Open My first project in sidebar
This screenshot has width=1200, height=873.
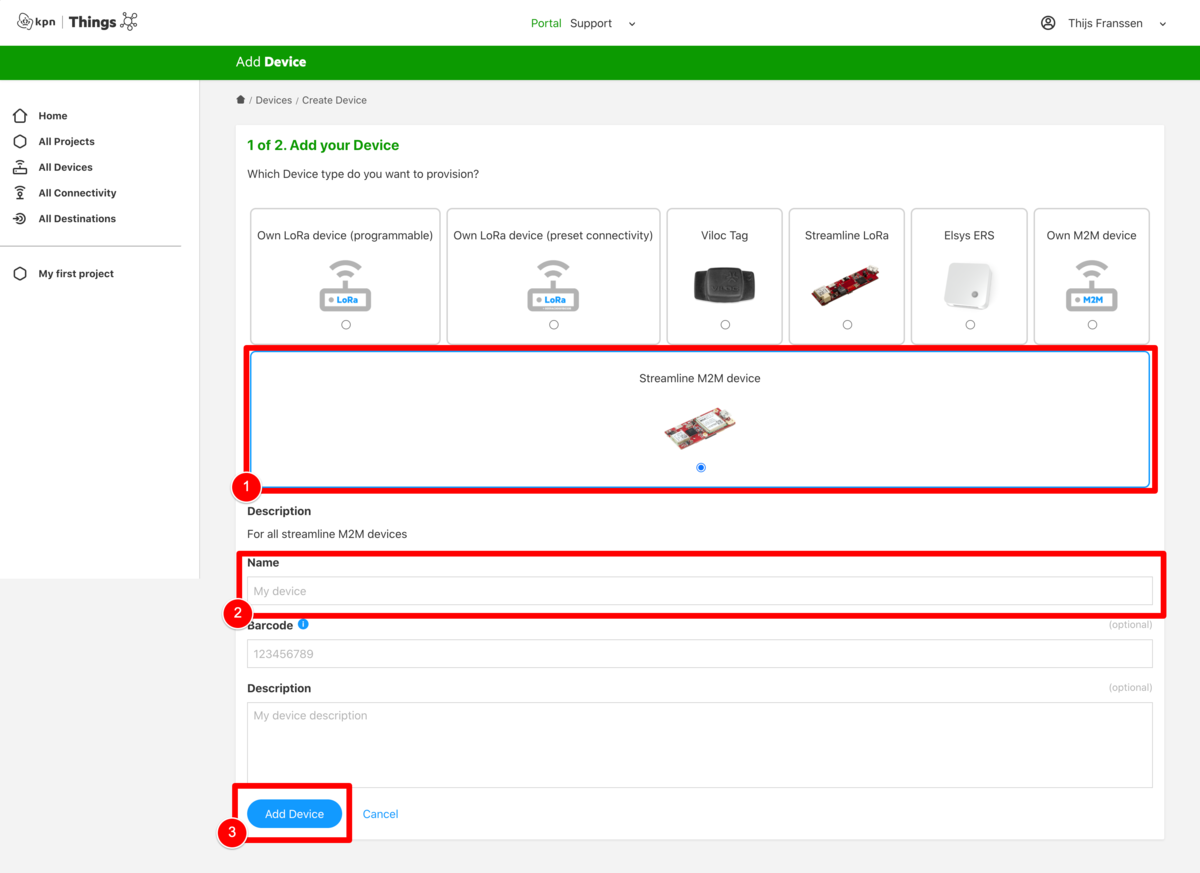[76, 274]
